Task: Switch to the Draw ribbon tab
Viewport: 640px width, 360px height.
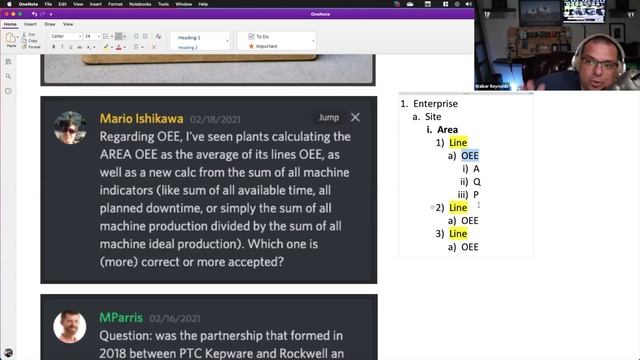Action: [x=50, y=24]
